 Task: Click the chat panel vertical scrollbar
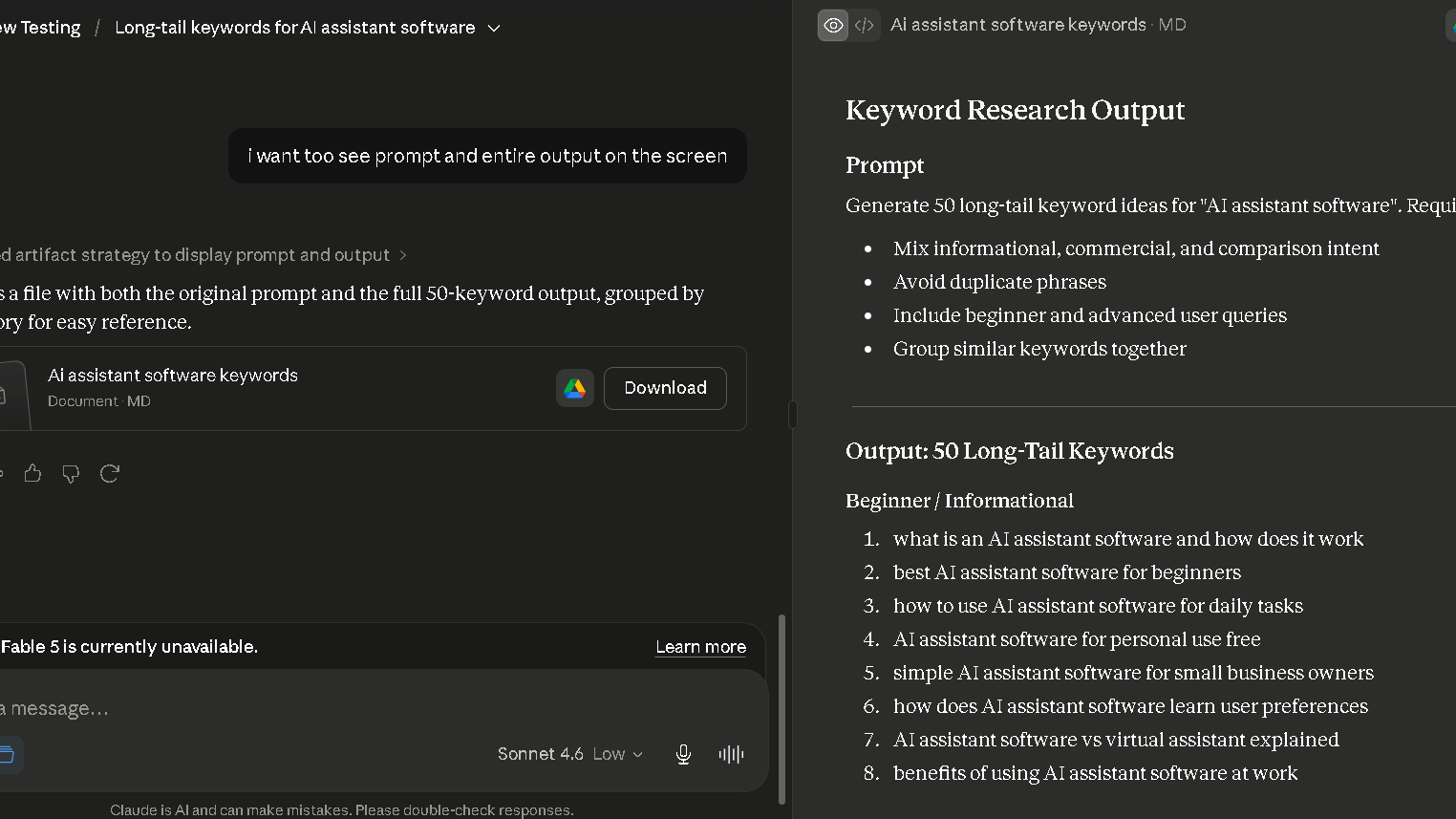click(x=782, y=709)
